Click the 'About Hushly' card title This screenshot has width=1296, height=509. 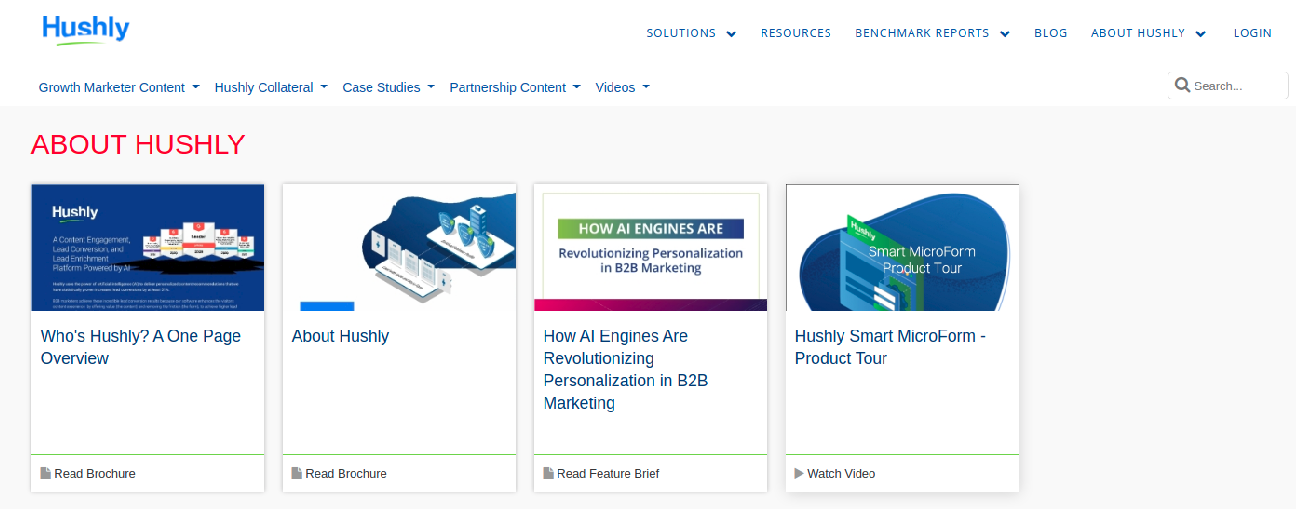tap(340, 336)
